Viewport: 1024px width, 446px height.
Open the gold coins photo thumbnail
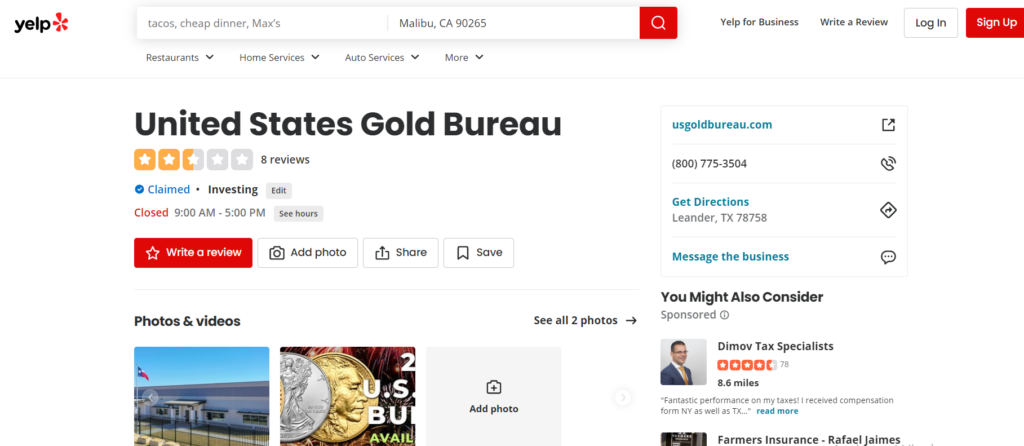(x=347, y=396)
